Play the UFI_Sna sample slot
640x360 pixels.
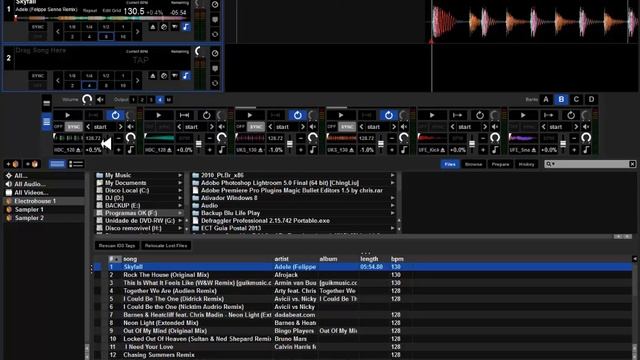coord(523,115)
